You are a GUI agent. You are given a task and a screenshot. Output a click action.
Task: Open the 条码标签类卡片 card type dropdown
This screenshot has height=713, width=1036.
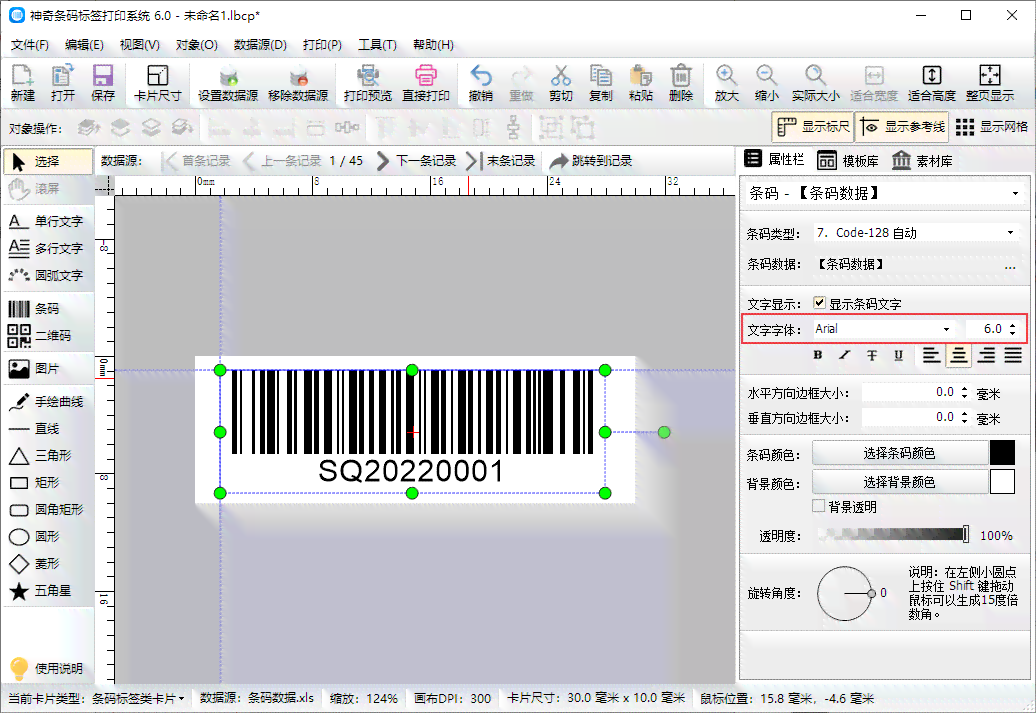137,698
